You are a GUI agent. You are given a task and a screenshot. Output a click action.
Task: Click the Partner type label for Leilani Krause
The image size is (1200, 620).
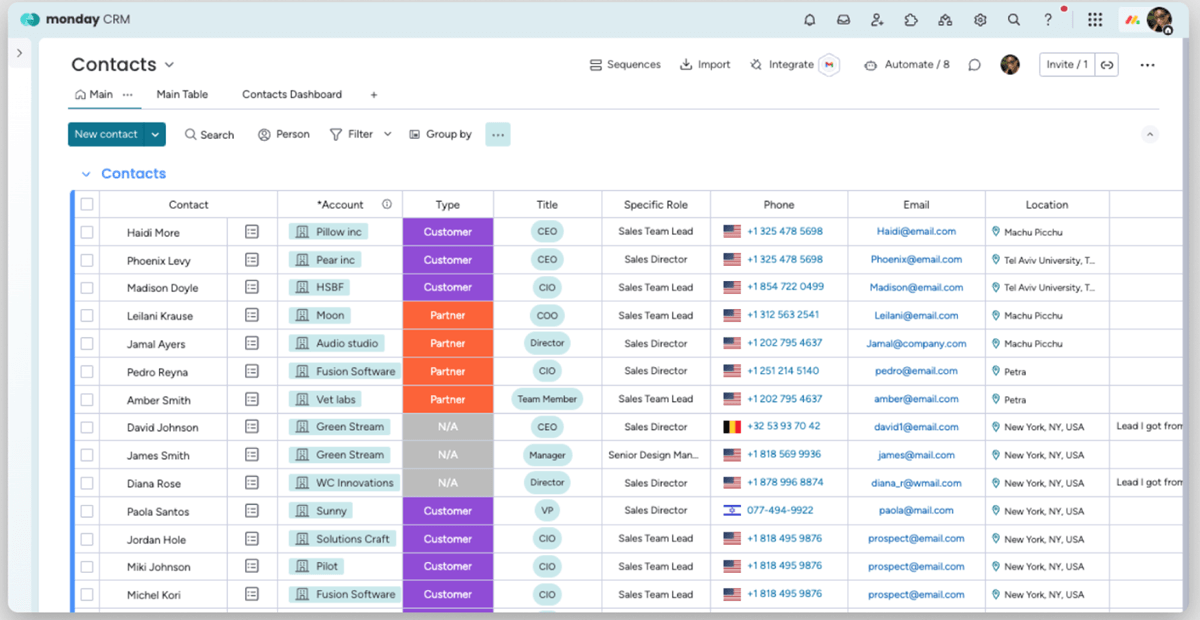click(x=448, y=316)
